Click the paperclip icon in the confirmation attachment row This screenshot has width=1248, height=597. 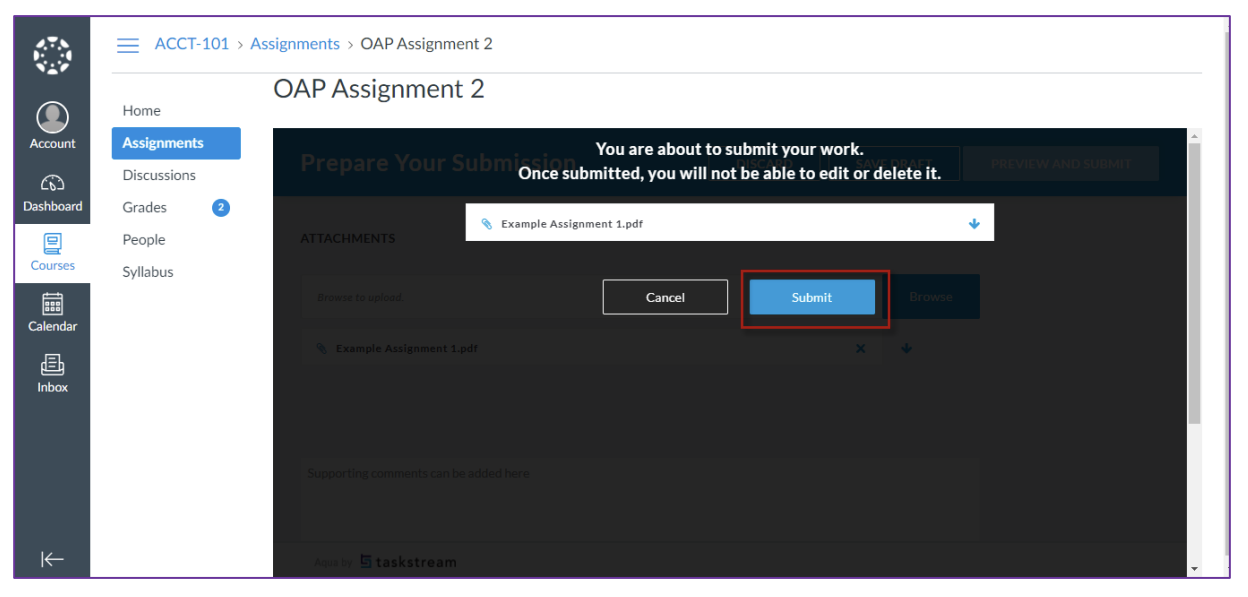point(487,224)
